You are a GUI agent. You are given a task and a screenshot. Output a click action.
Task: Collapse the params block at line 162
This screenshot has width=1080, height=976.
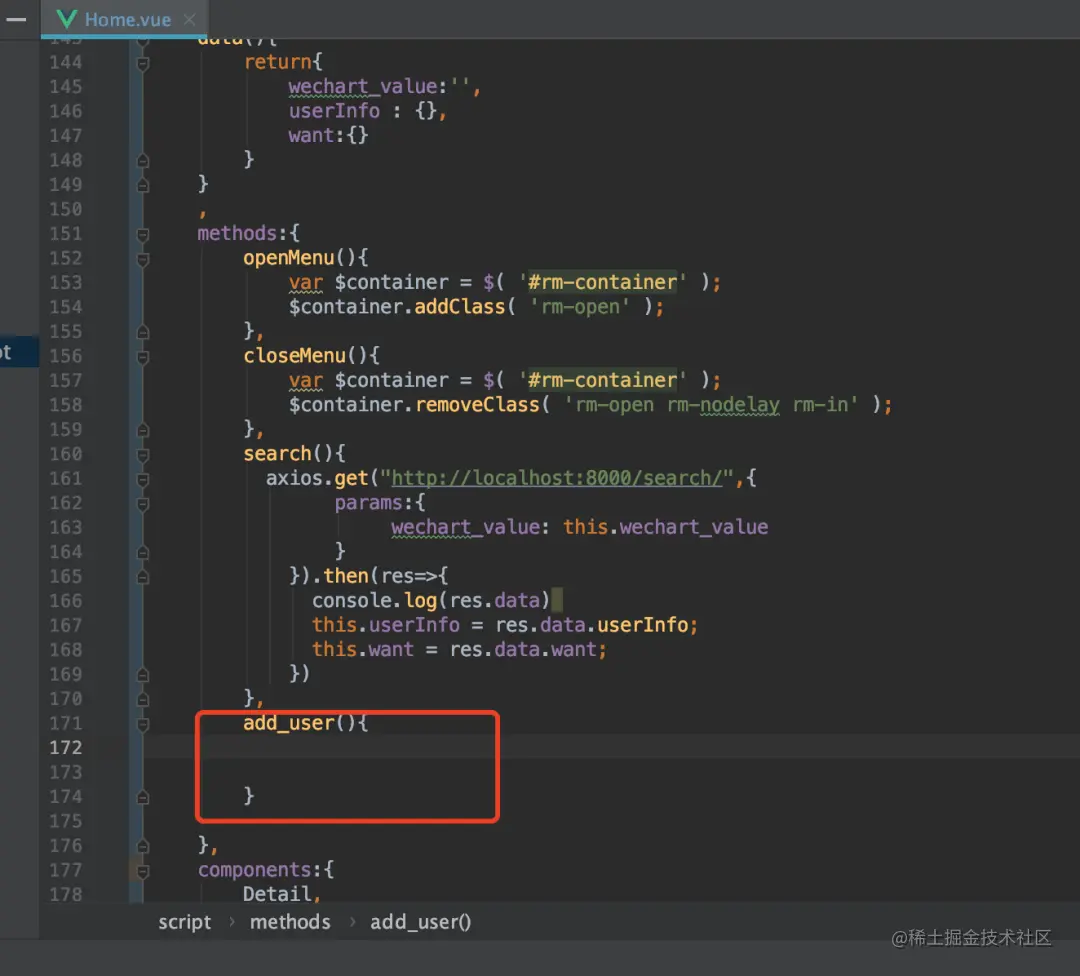tap(143, 503)
